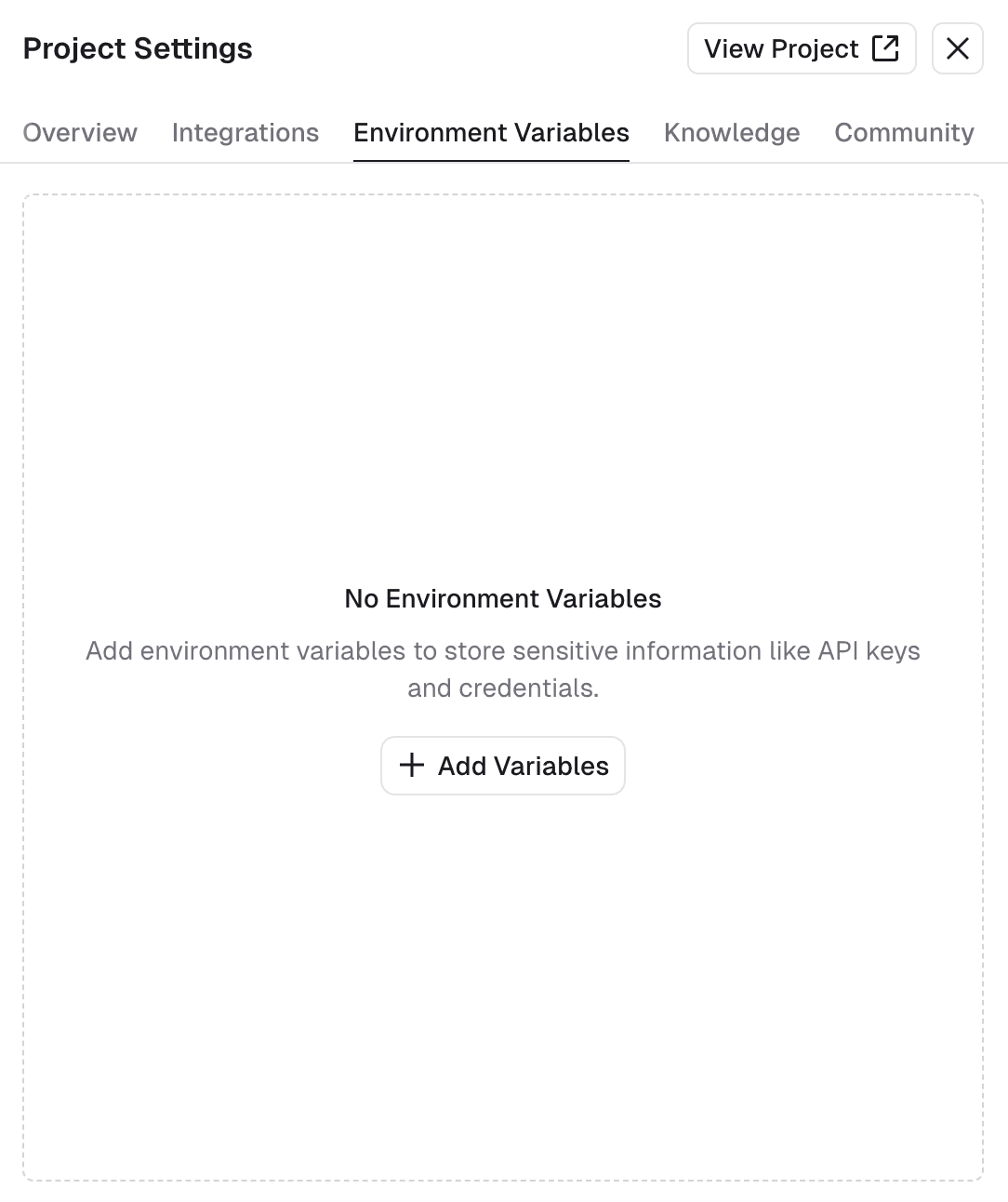Click the View Project button
Image resolution: width=1008 pixels, height=1202 pixels.
[x=801, y=47]
